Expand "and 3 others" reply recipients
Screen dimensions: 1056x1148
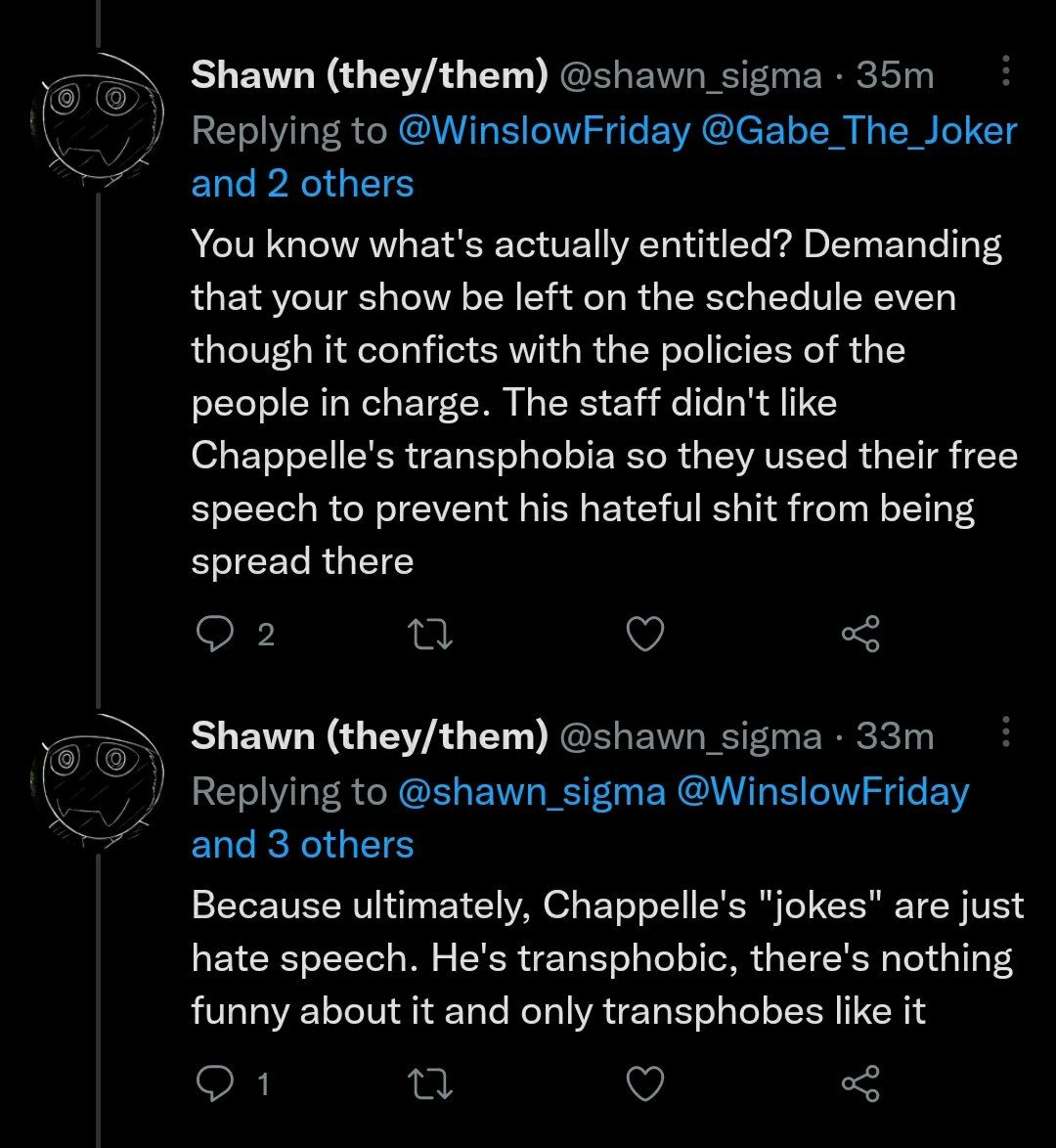[x=302, y=844]
